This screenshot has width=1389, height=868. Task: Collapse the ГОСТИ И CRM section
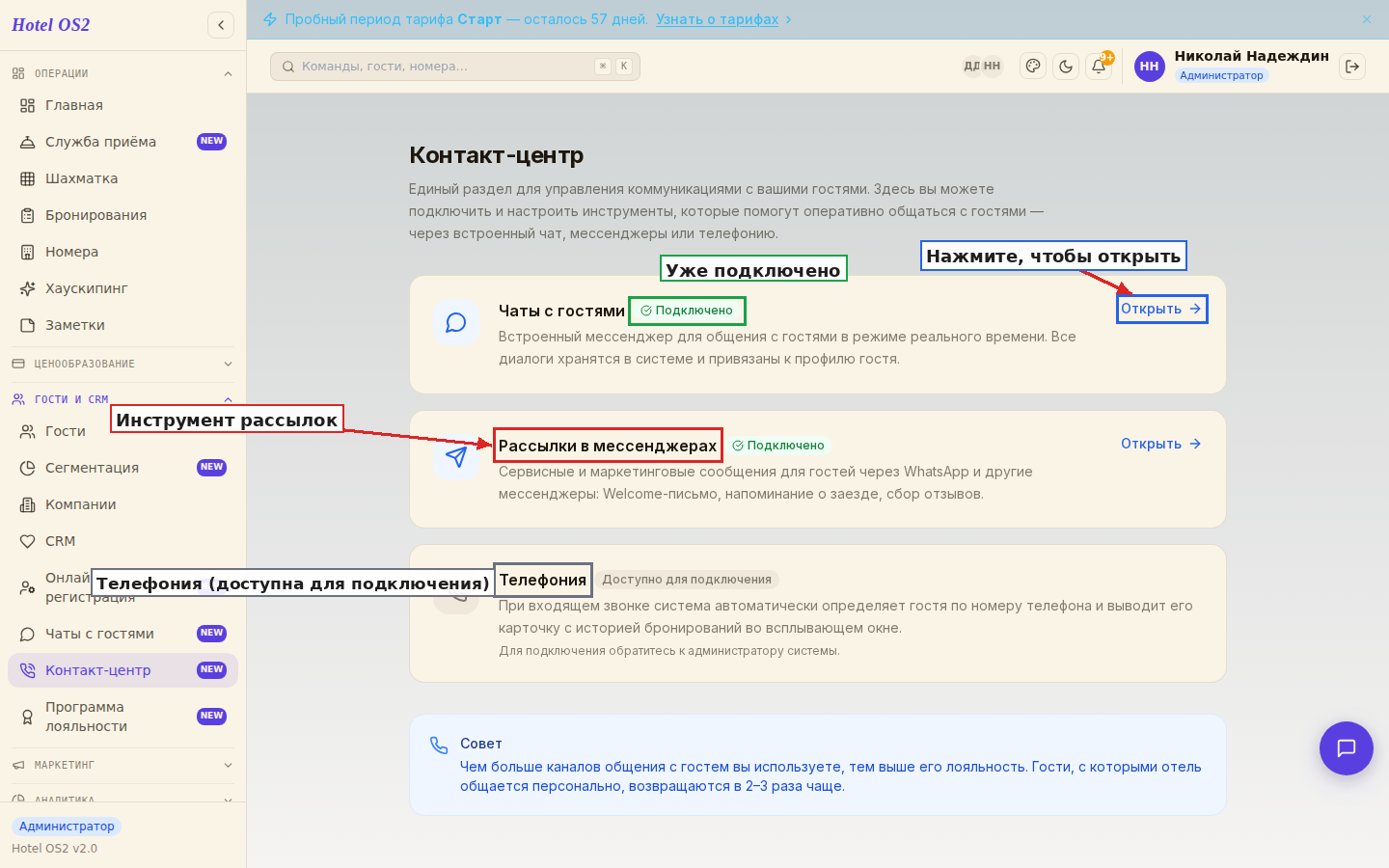pos(123,399)
